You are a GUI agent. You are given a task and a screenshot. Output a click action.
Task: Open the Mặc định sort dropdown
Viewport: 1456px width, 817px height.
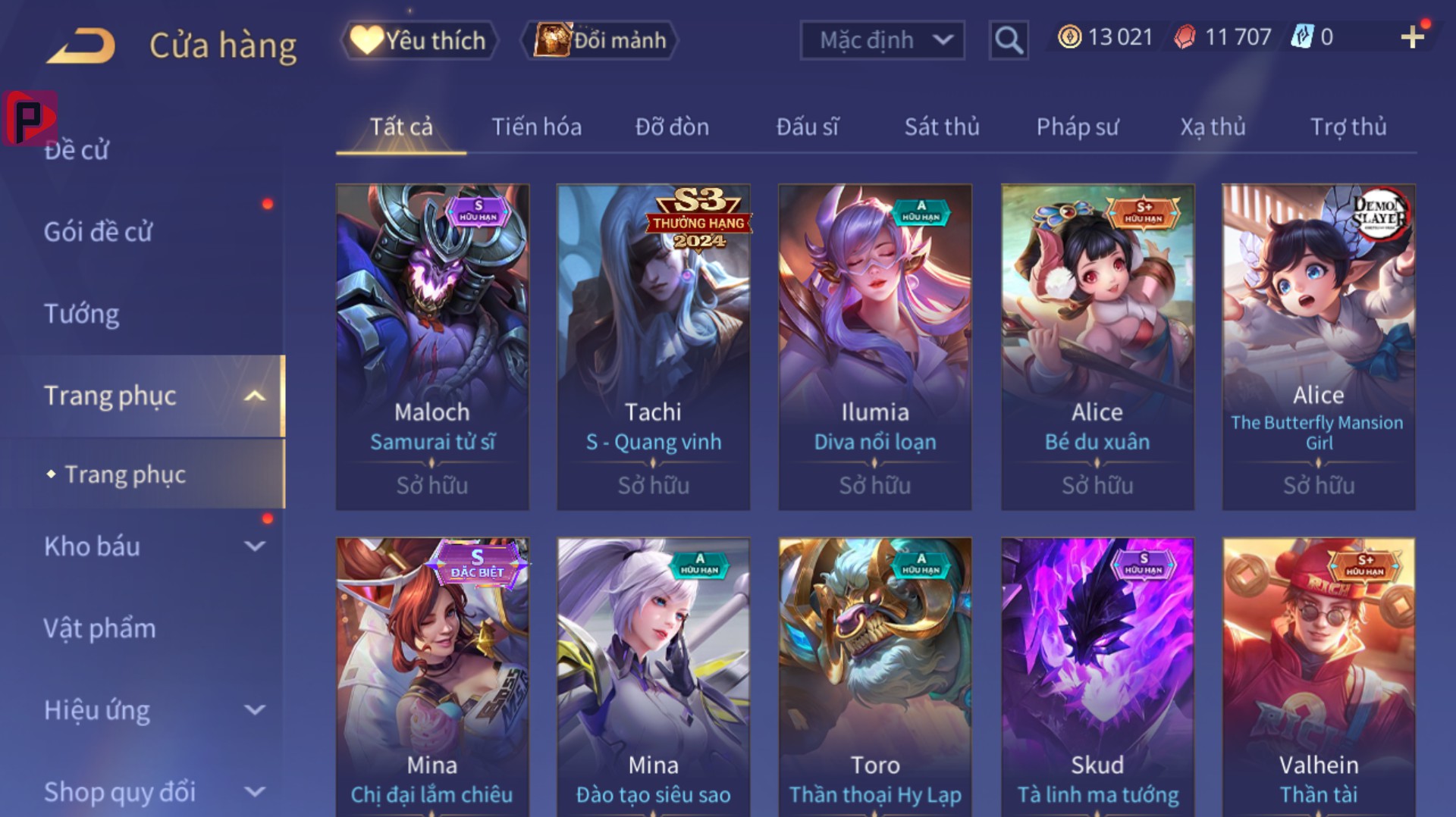coord(883,40)
